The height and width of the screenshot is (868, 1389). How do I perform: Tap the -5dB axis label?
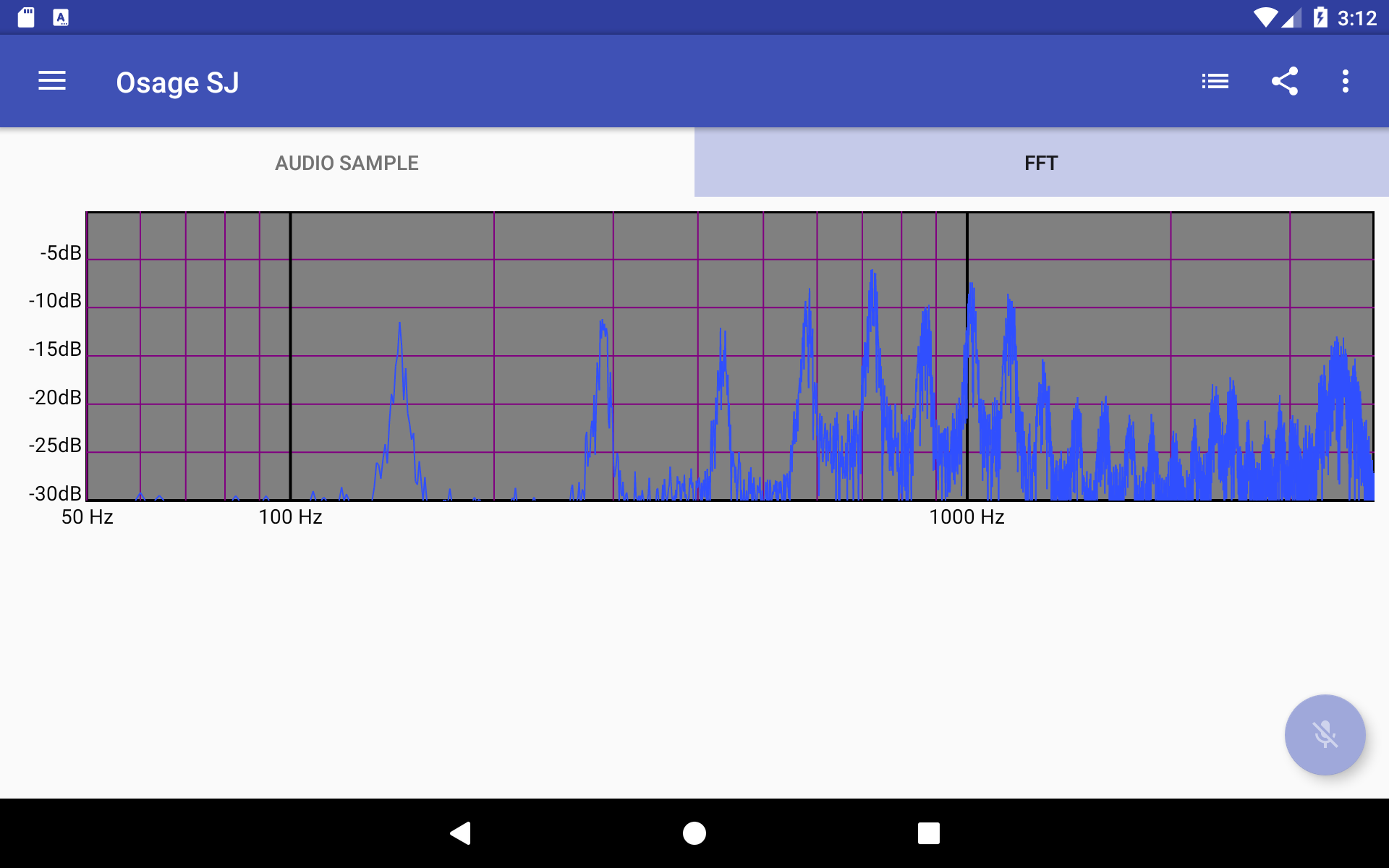click(x=61, y=252)
